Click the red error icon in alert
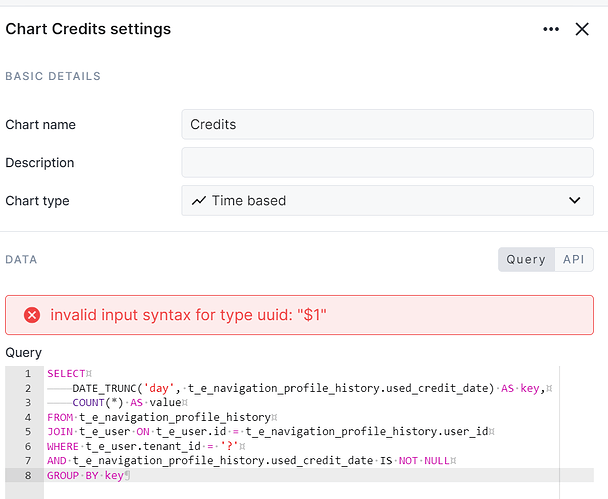This screenshot has height=499, width=608. click(x=32, y=315)
